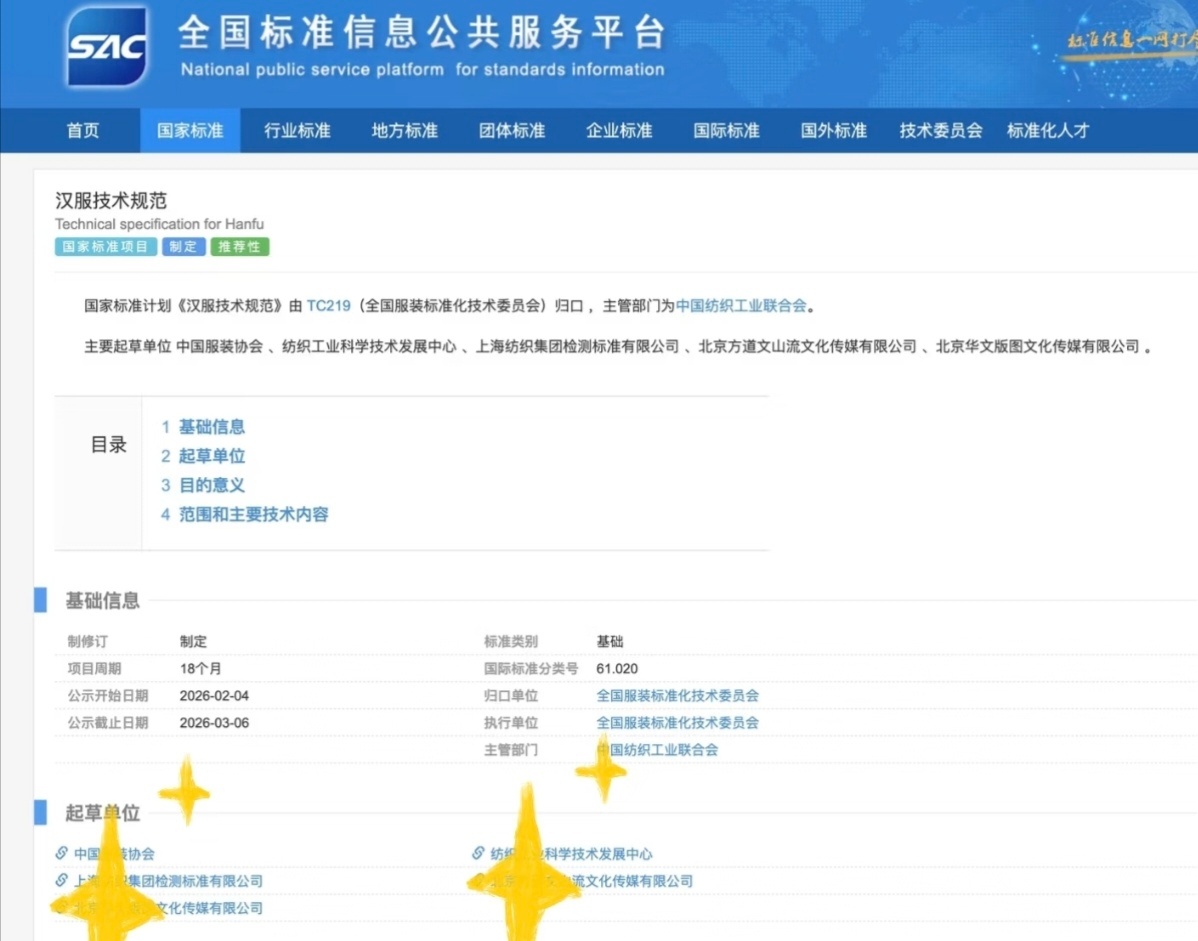1198x941 pixels.
Task: Click the 基础信息 section heading
Action: 102,601
